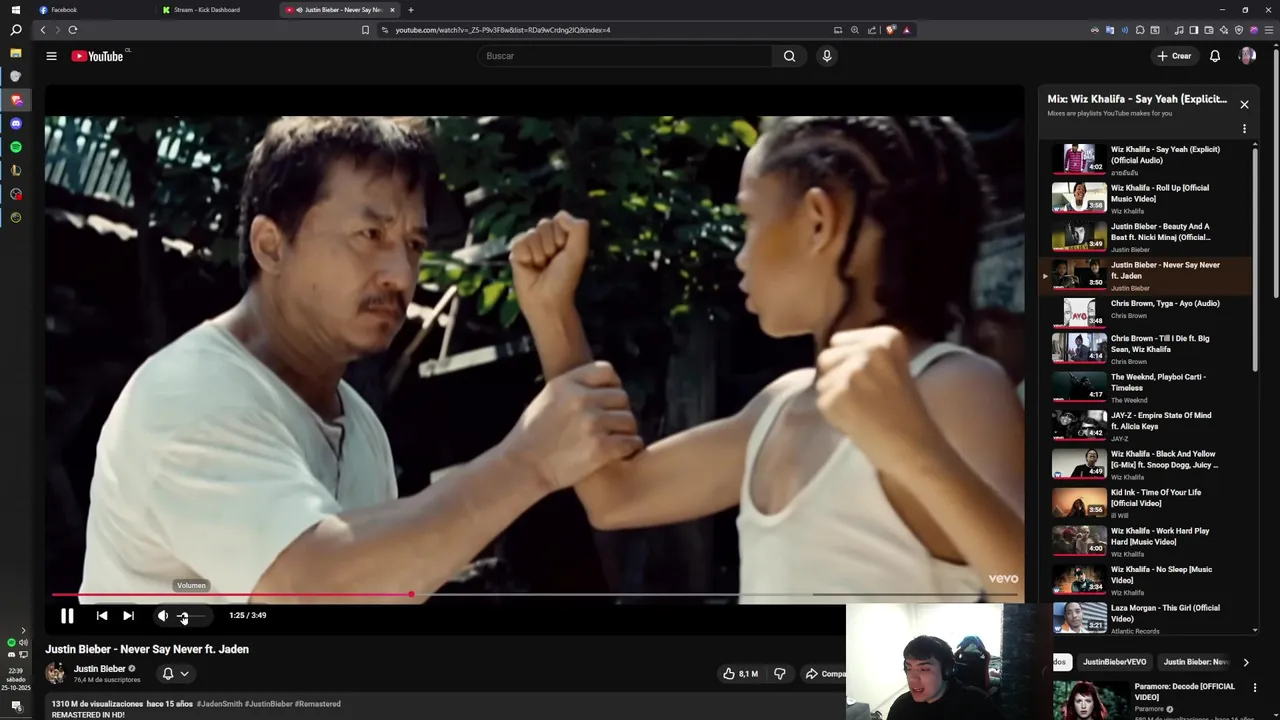The image size is (1280, 720).
Task: Switch to Stream - Kick Dashboard tab
Action: pyautogui.click(x=218, y=10)
